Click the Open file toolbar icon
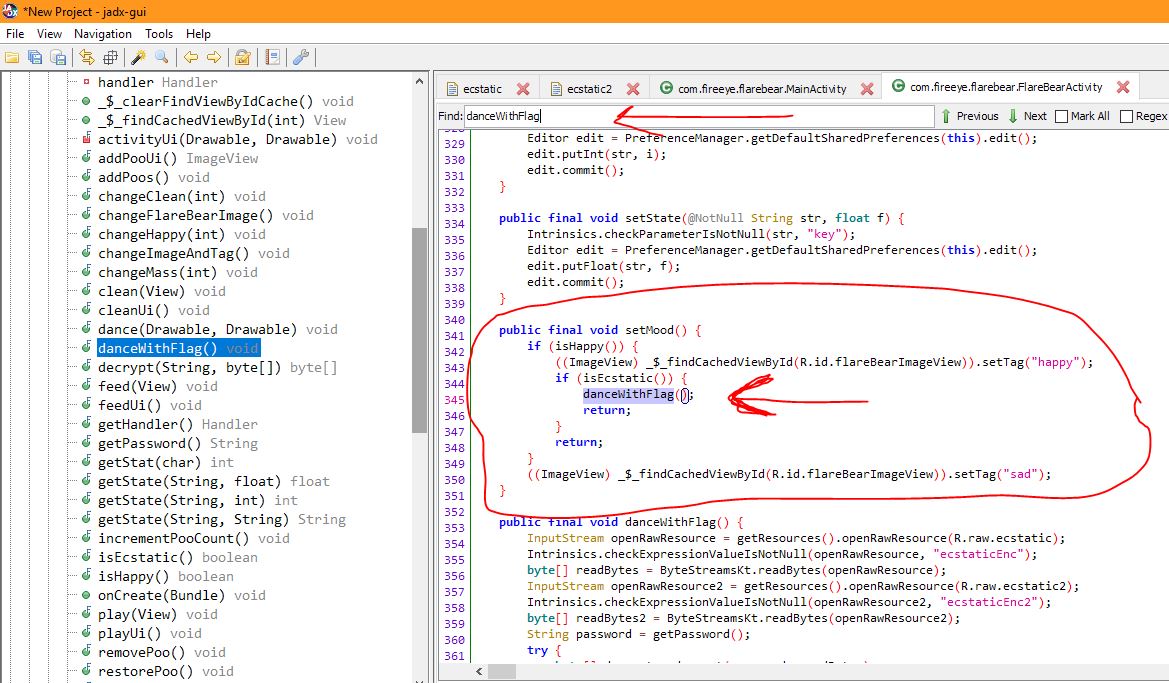This screenshot has height=683, width=1169. click(12, 57)
